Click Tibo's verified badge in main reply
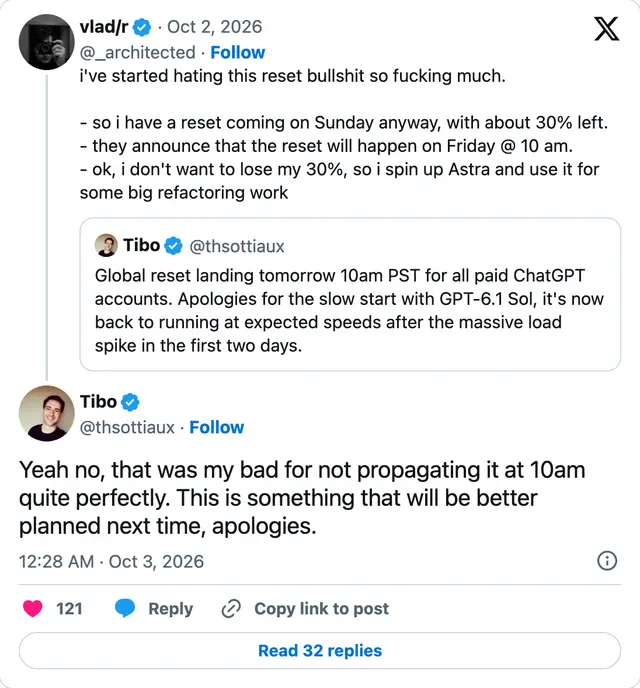Viewport: 640px width, 688px height. pos(130,402)
